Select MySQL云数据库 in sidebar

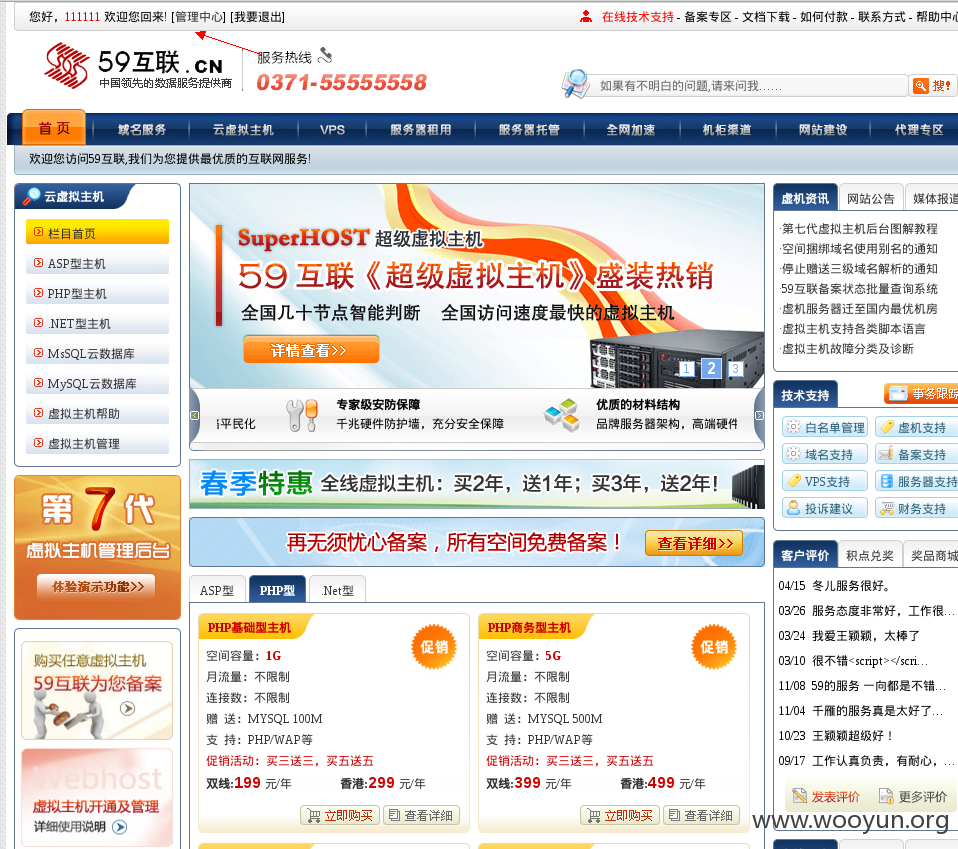tap(97, 383)
